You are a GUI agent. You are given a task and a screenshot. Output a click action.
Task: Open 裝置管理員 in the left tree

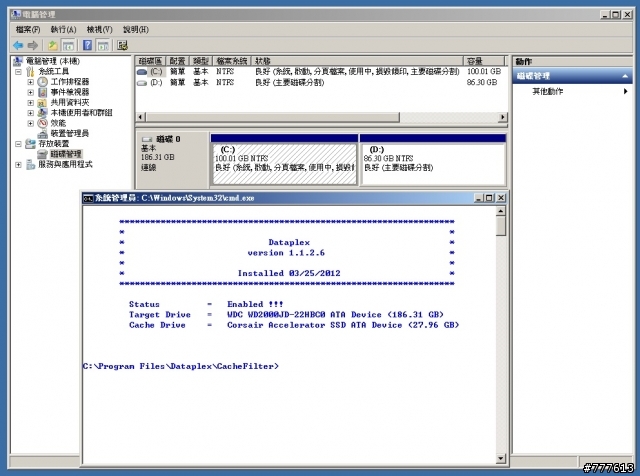pos(69,133)
